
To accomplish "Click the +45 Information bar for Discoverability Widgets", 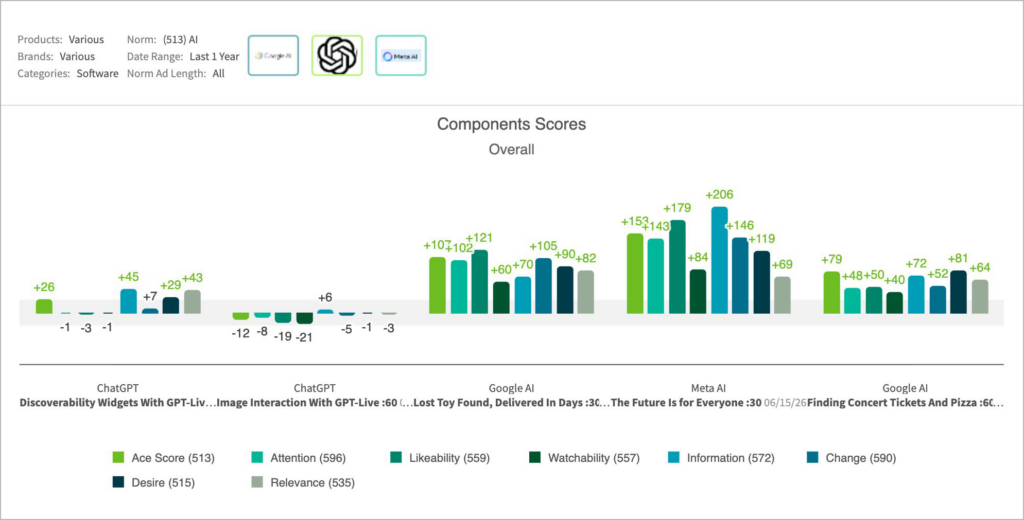I will (129, 301).
